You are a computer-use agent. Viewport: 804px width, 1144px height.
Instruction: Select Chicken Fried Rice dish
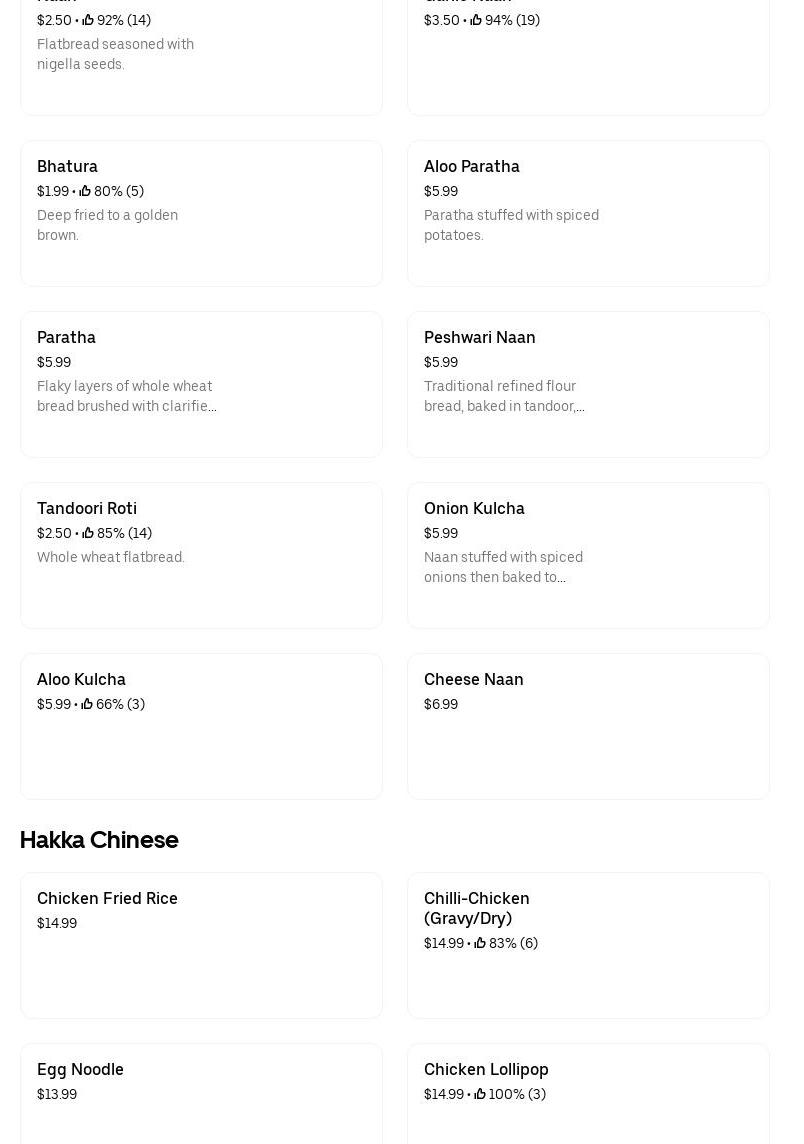point(107,898)
